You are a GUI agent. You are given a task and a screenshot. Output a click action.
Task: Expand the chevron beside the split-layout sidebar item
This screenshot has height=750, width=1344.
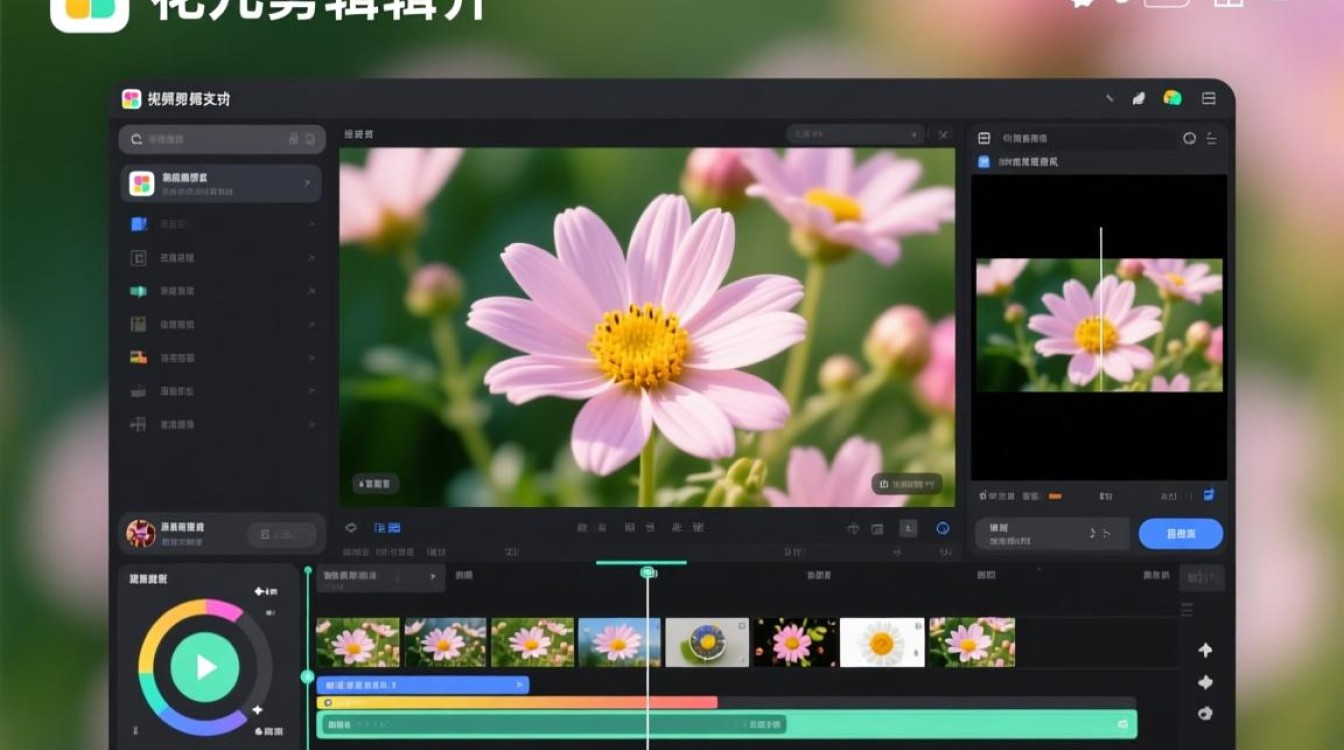pos(311,424)
